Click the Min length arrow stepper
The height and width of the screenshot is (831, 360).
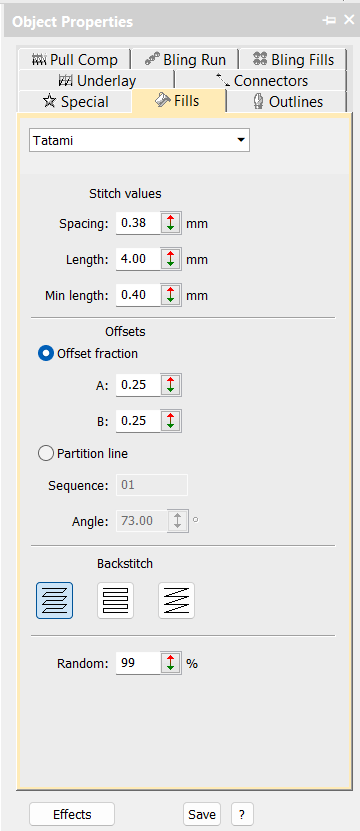[170, 295]
